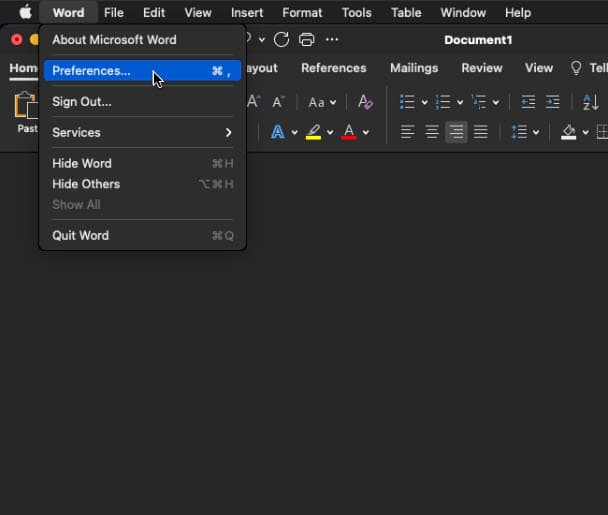Apply bullet list formatting
608x515 pixels.
(x=407, y=102)
